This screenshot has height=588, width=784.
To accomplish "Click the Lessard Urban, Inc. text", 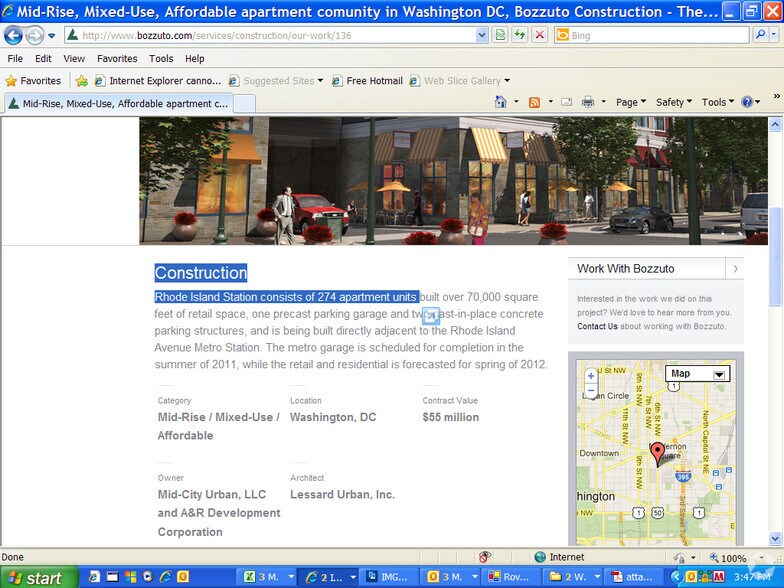I will [x=342, y=494].
